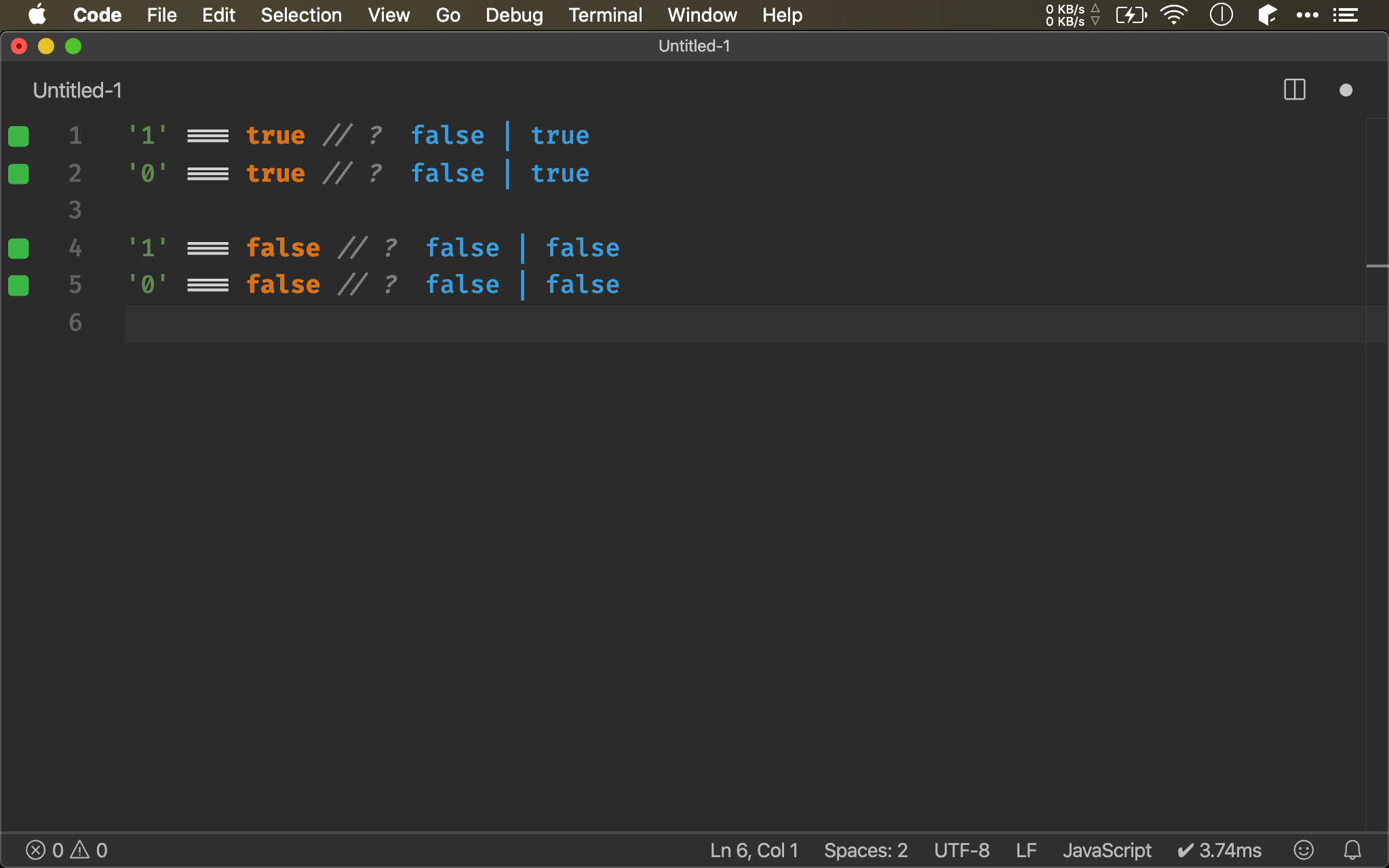Open the Wi-Fi menu bar icon
This screenshot has height=868, width=1389.
[x=1173, y=14]
